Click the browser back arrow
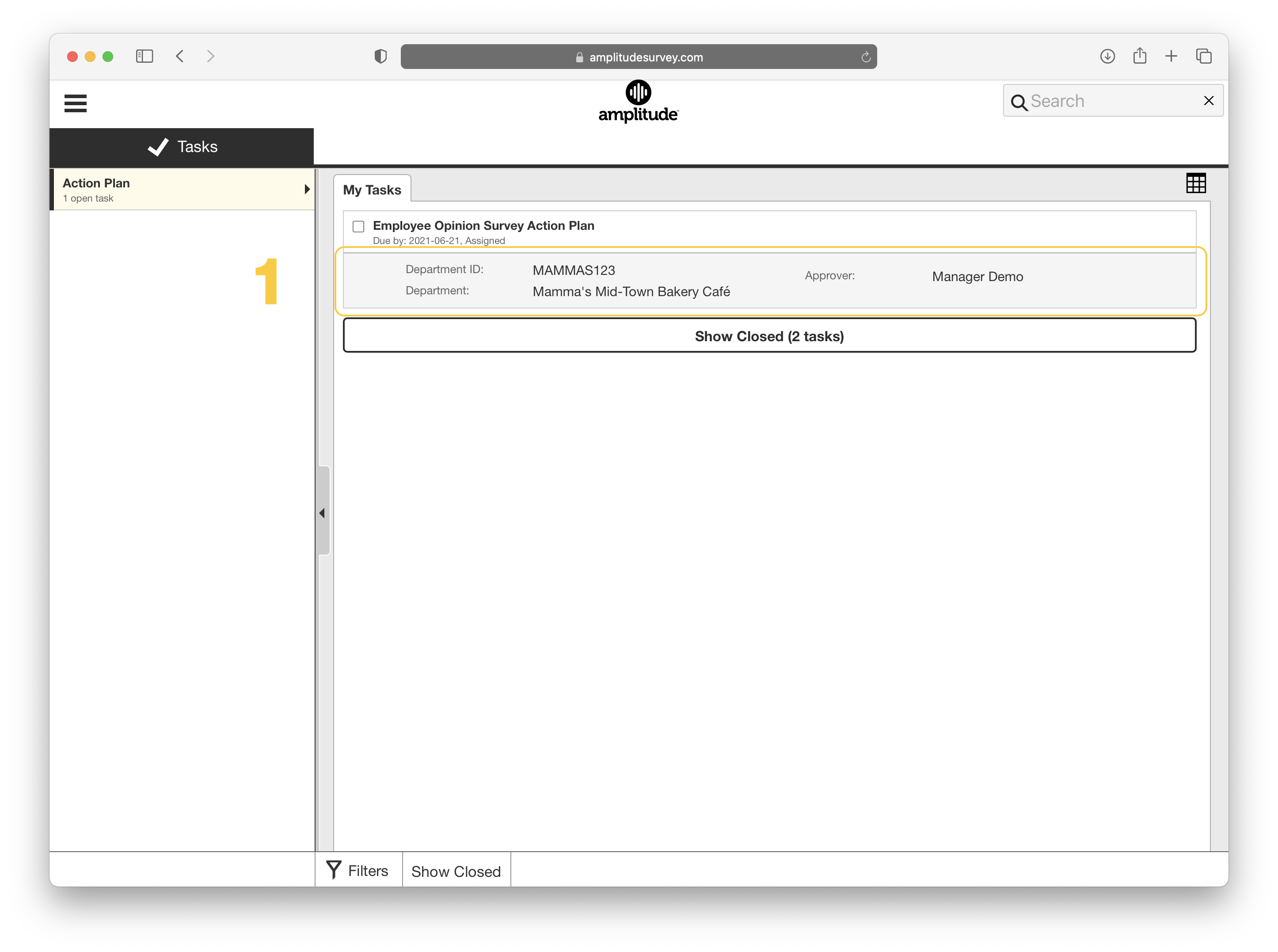The height and width of the screenshot is (952, 1278). click(180, 57)
